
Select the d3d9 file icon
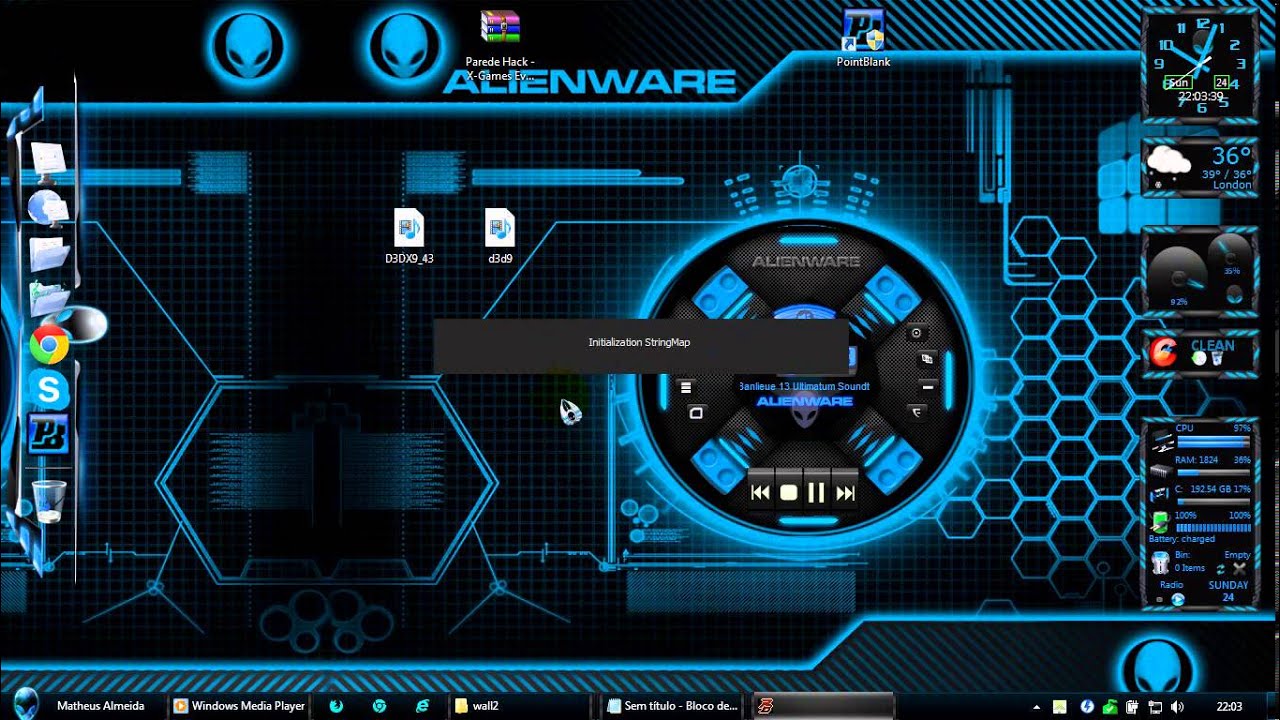(x=500, y=236)
